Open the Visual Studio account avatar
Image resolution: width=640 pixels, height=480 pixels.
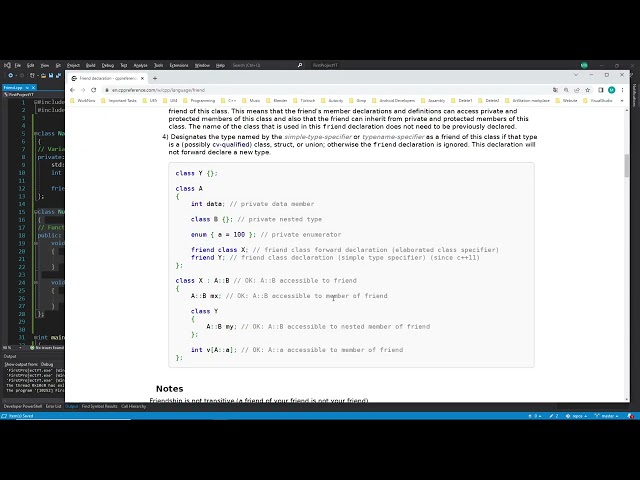tap(584, 65)
